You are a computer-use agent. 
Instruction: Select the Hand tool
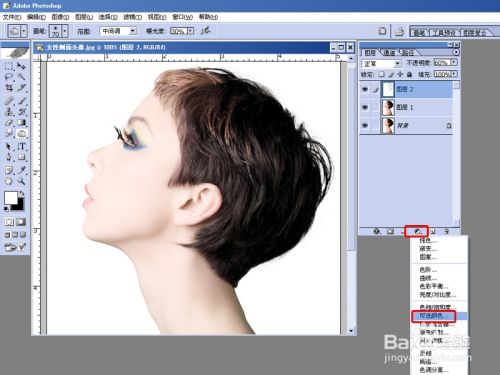pos(9,181)
